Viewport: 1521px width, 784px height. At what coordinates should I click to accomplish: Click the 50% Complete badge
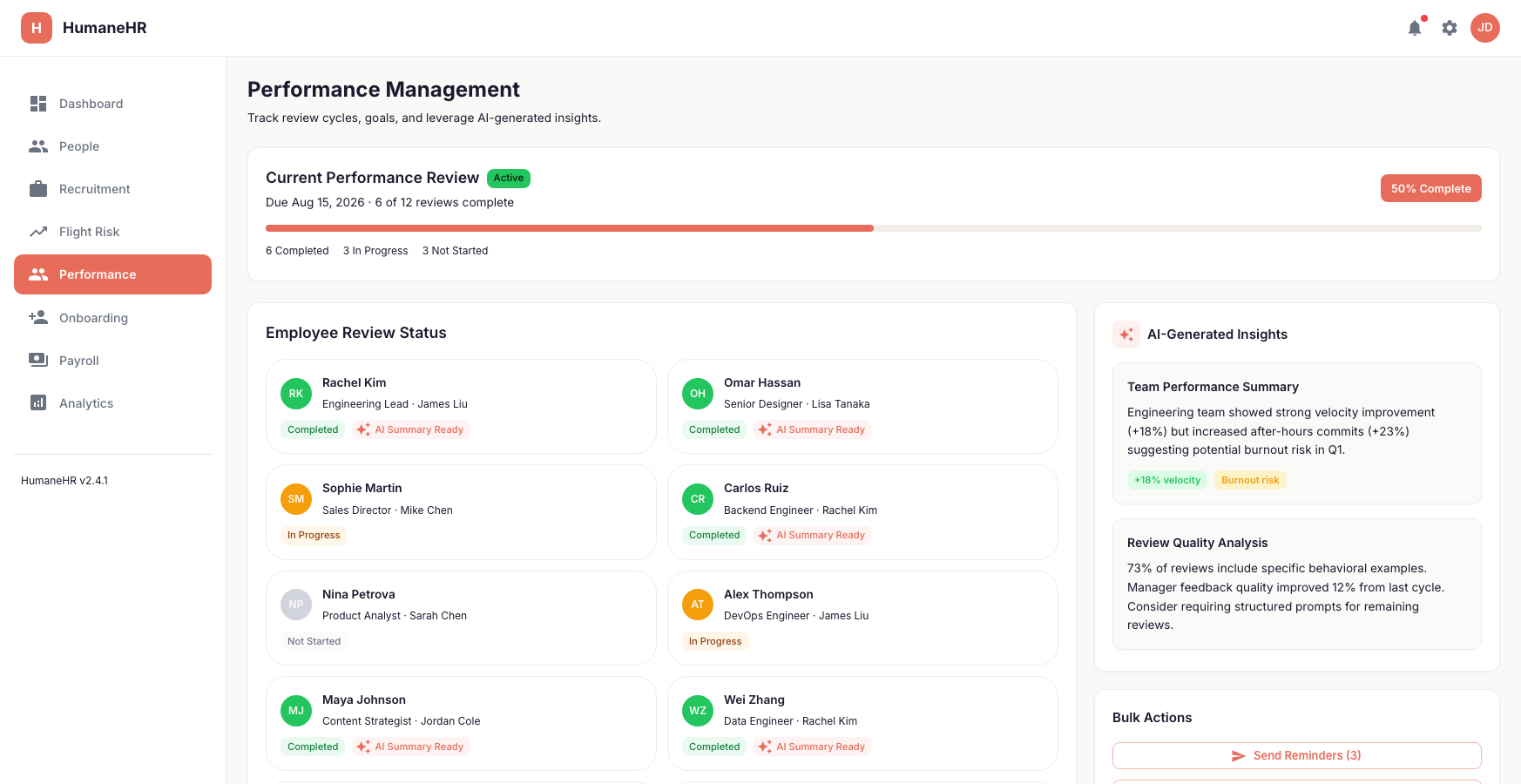point(1430,188)
